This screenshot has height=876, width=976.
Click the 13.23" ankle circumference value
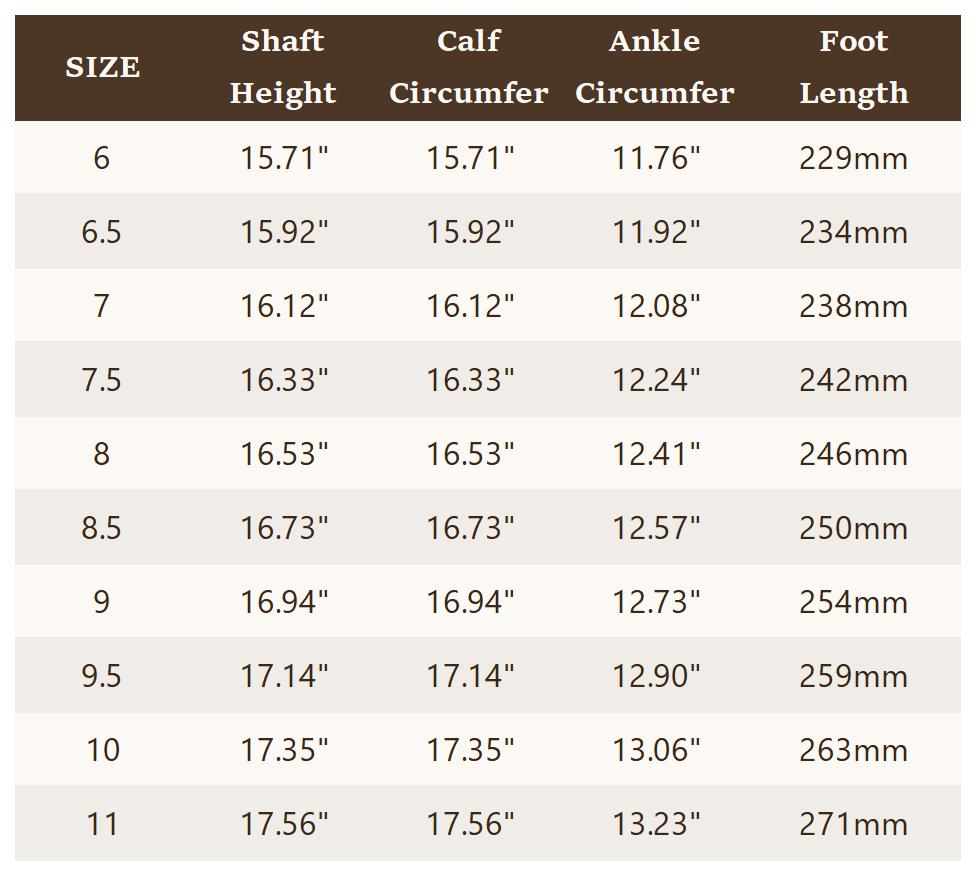pyautogui.click(x=656, y=824)
